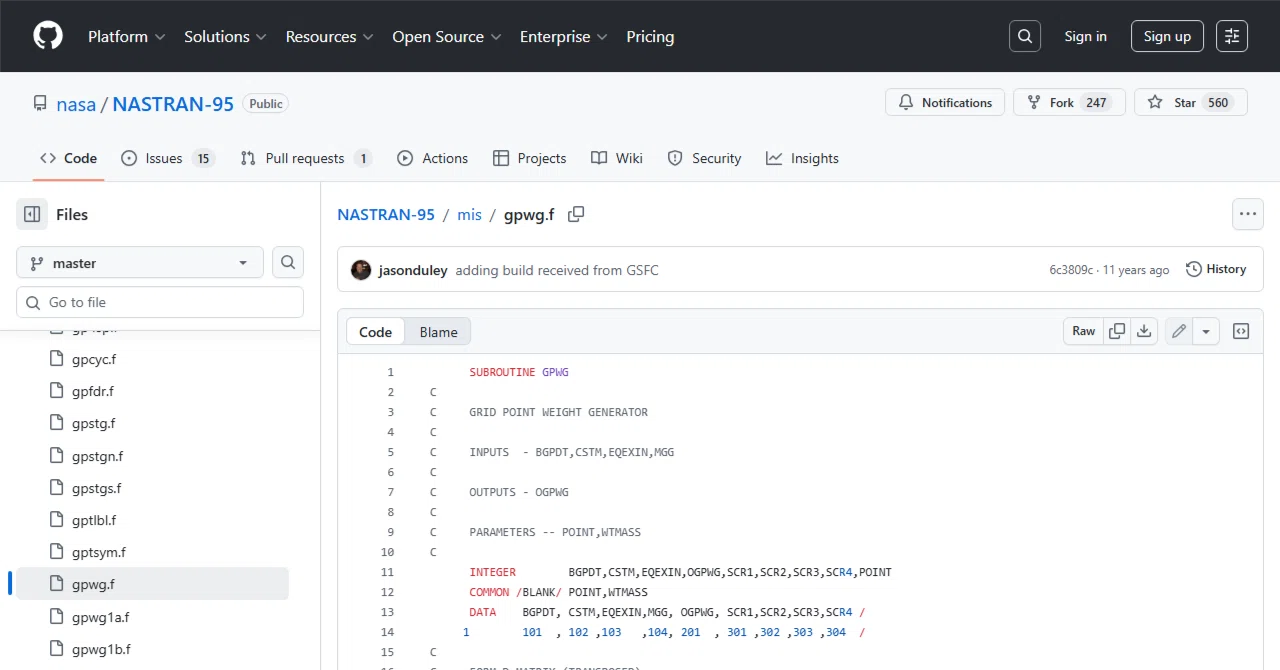Go to NASTRAN-95 breadcrumb root
Screen dimensions: 1280x670
coord(386,214)
